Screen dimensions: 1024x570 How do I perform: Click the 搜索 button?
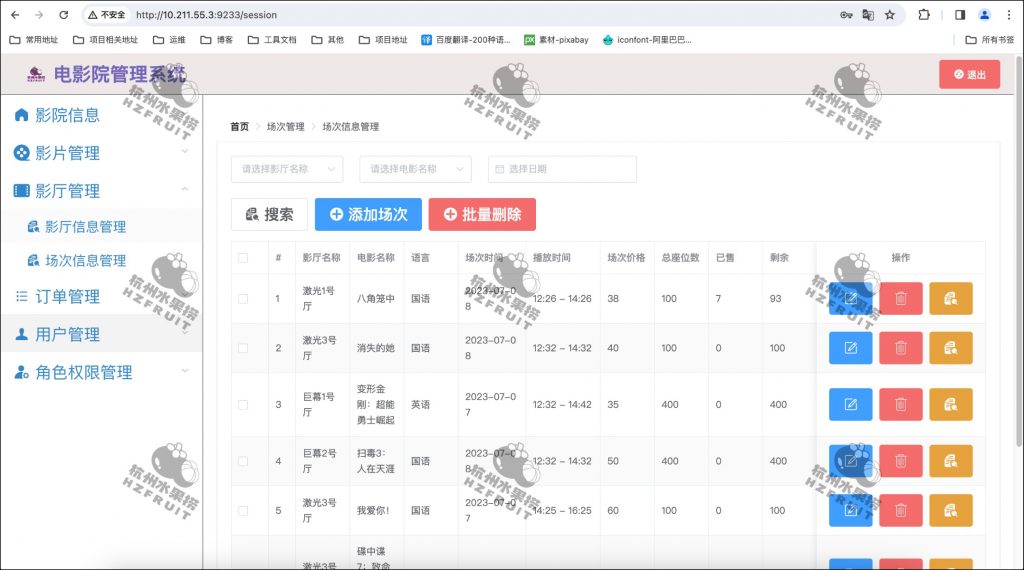[269, 214]
